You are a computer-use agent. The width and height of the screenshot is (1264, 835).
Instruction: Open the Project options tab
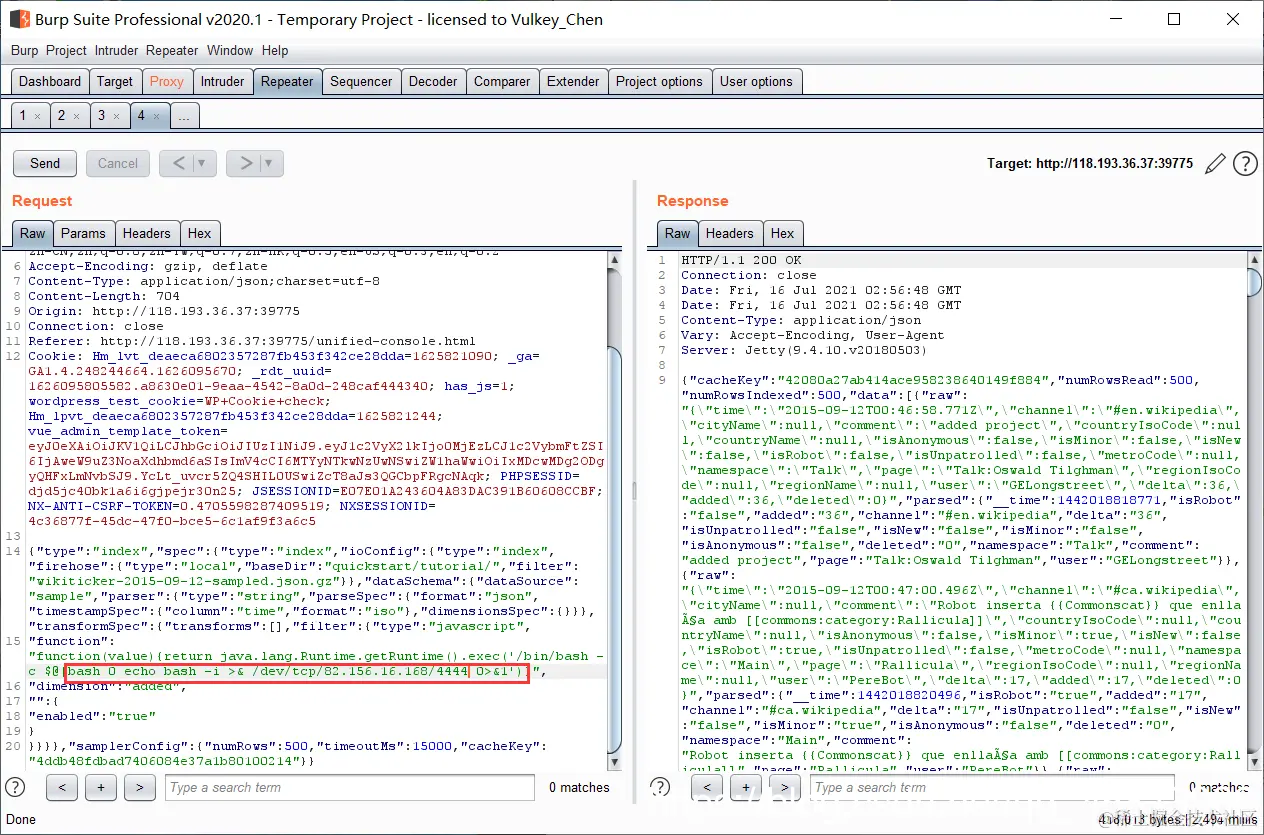[x=659, y=82]
